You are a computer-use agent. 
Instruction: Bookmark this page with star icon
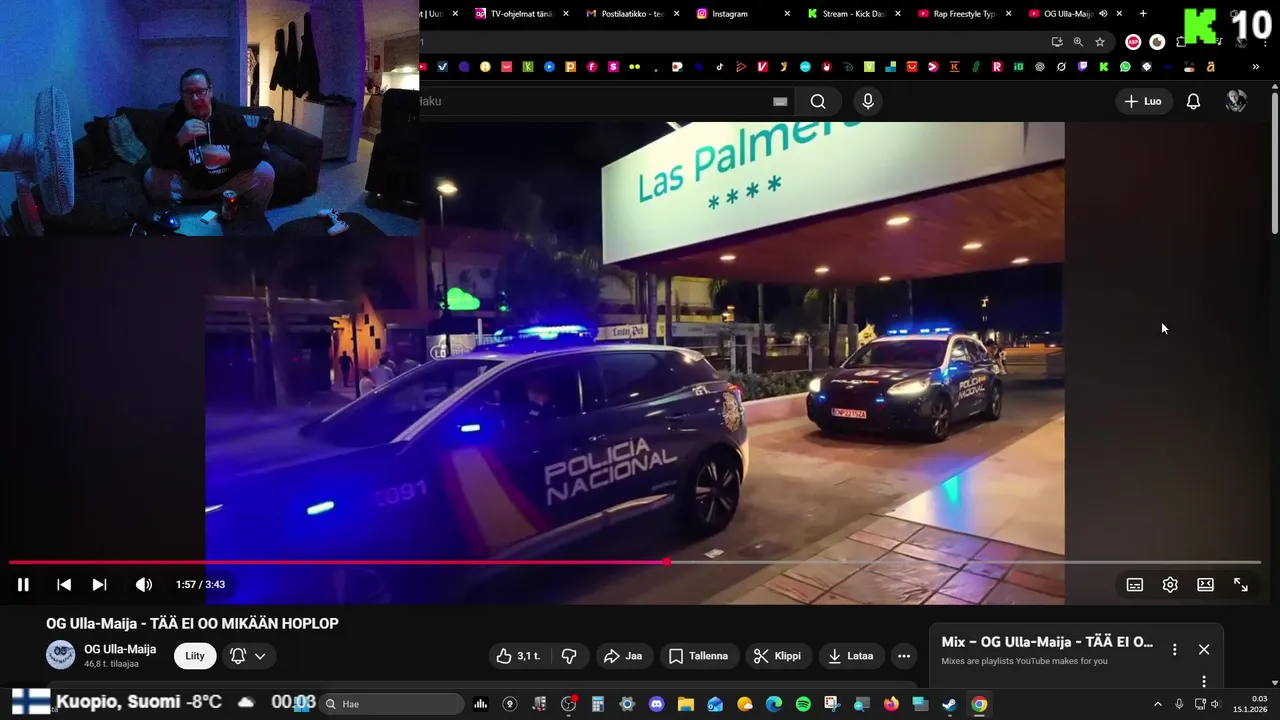coord(1100,42)
